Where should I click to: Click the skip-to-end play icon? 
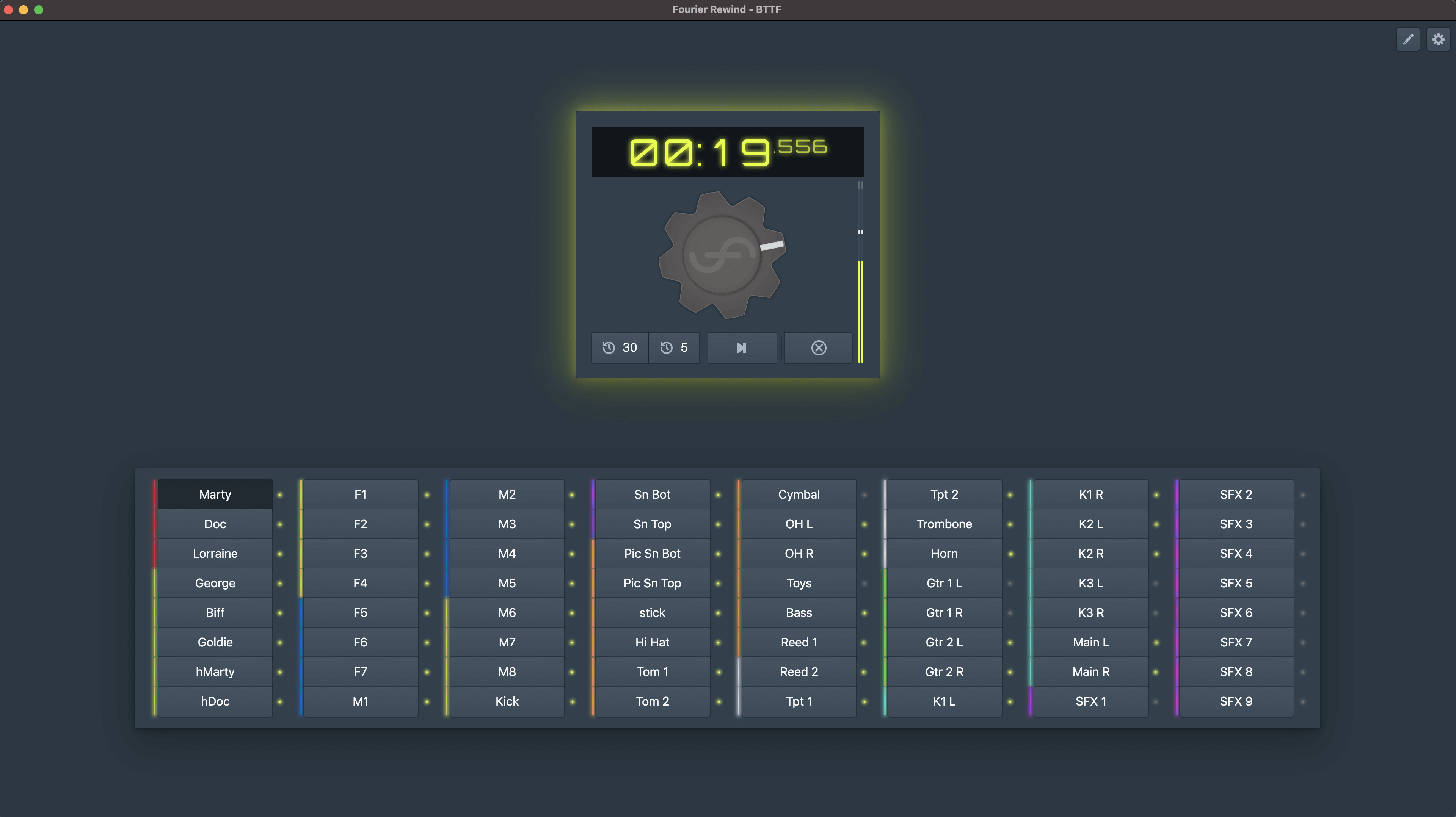point(742,347)
